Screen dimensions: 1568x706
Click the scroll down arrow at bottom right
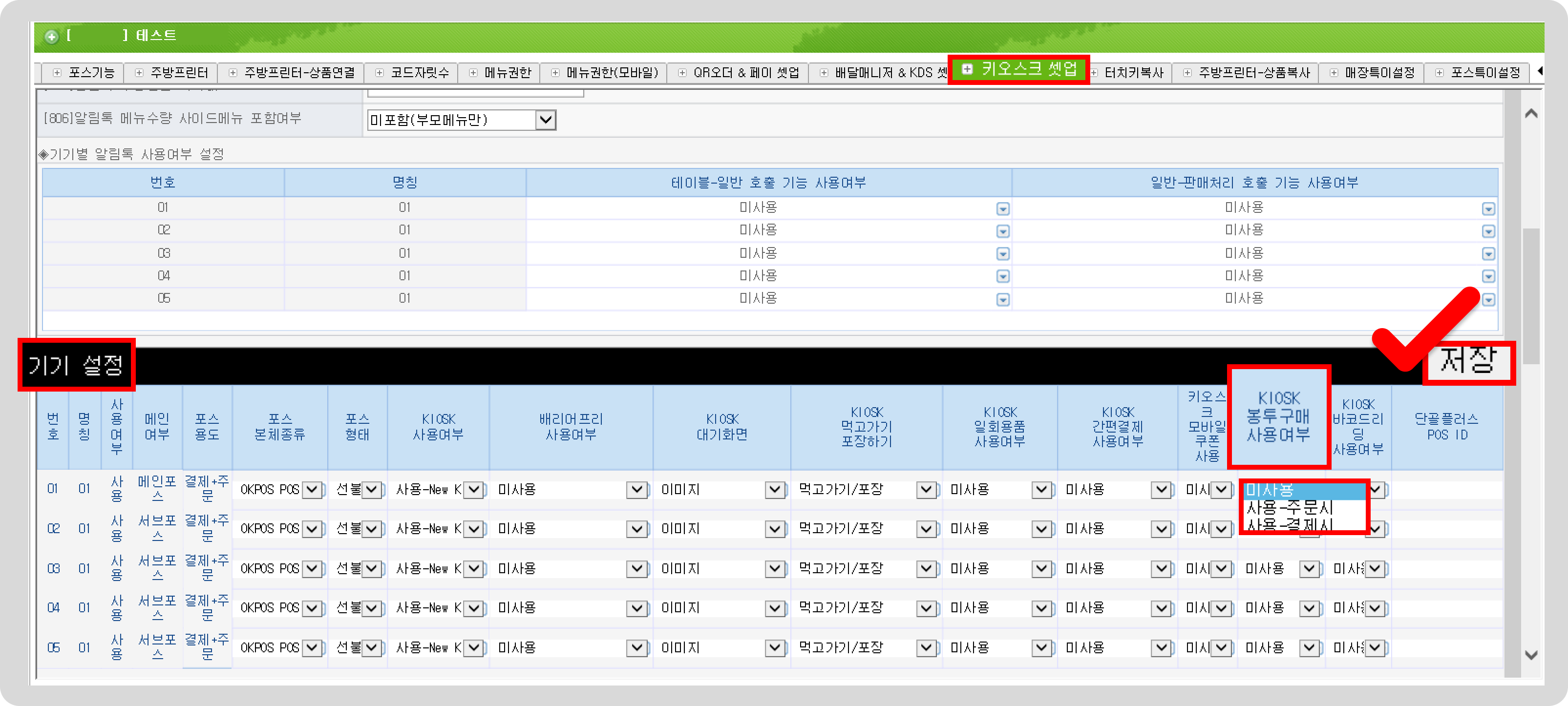(1531, 656)
